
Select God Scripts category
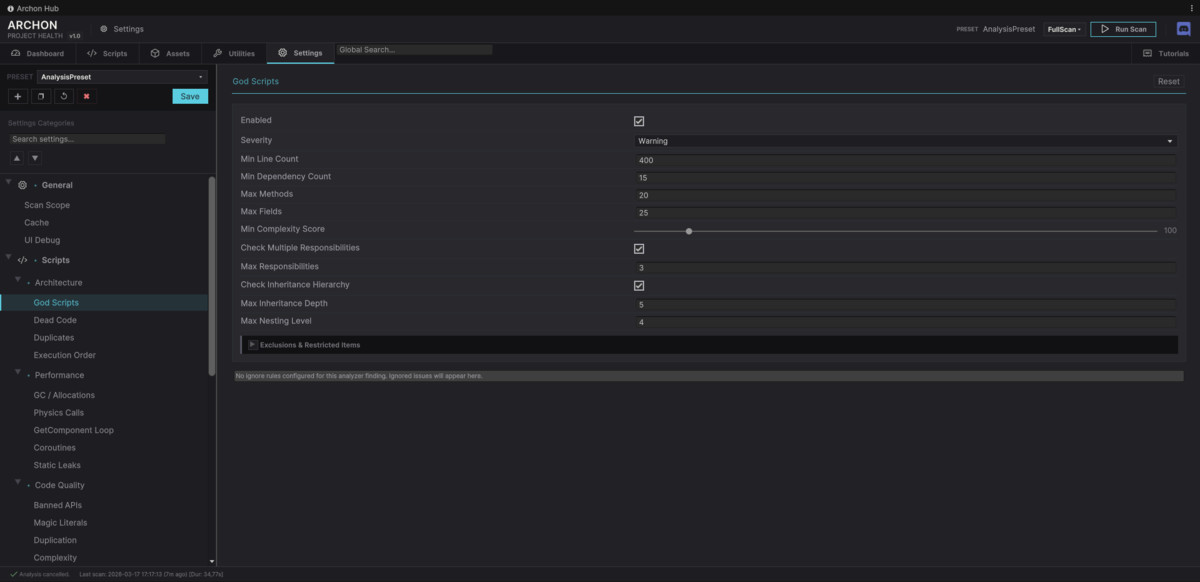point(104,302)
